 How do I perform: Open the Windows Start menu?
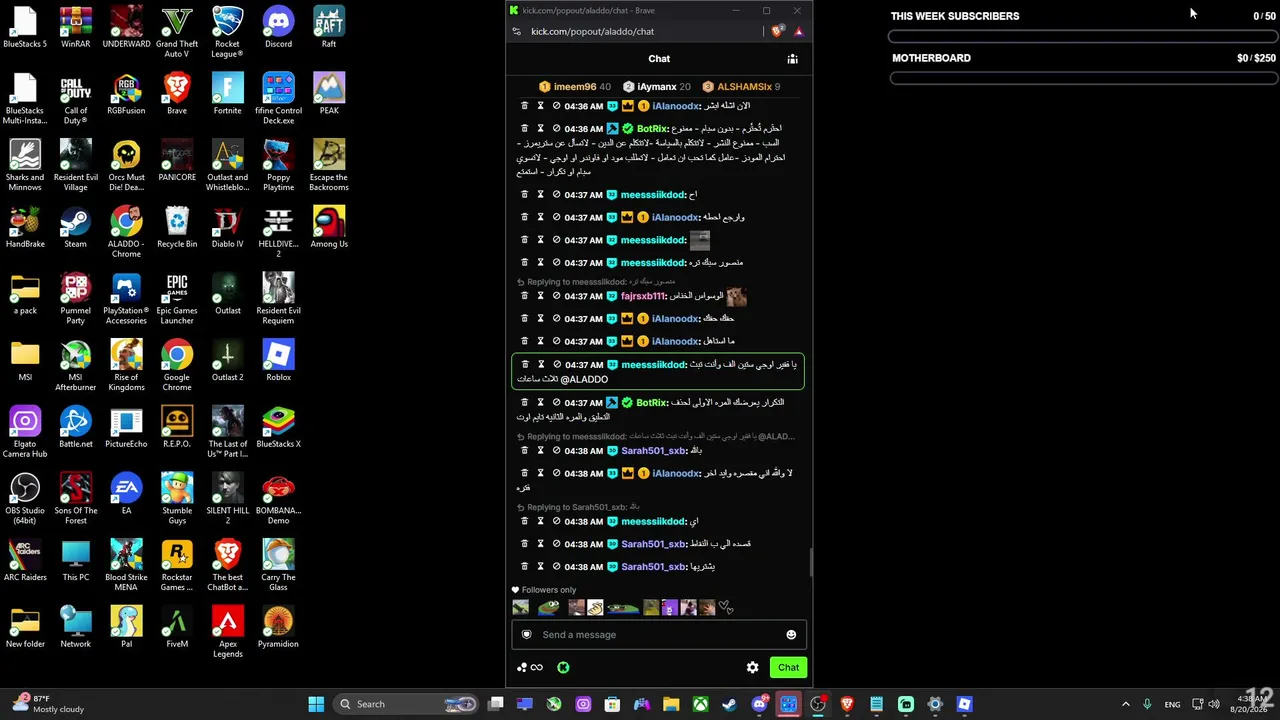[316, 704]
